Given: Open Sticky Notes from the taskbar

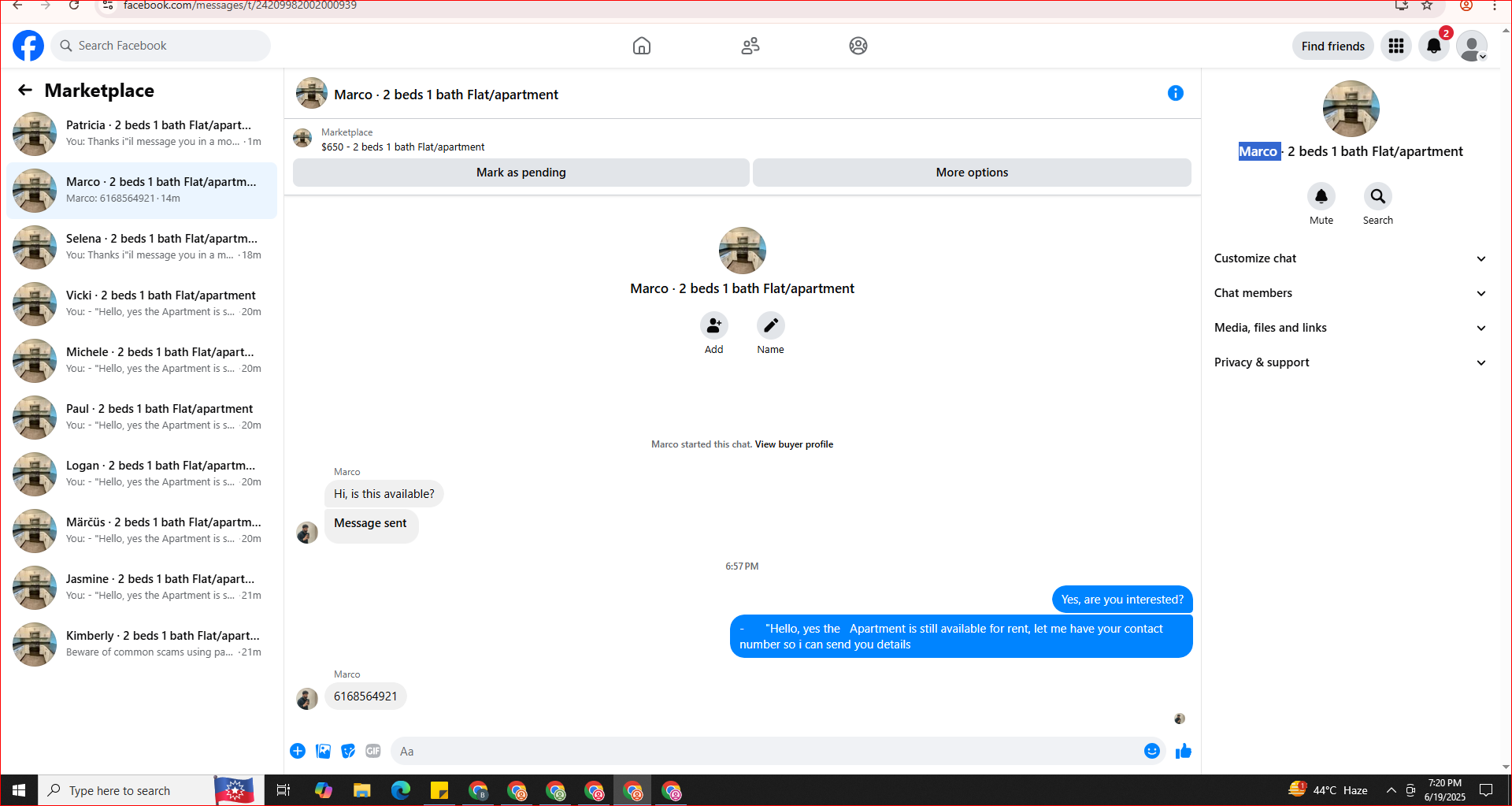Looking at the screenshot, I should [x=439, y=790].
